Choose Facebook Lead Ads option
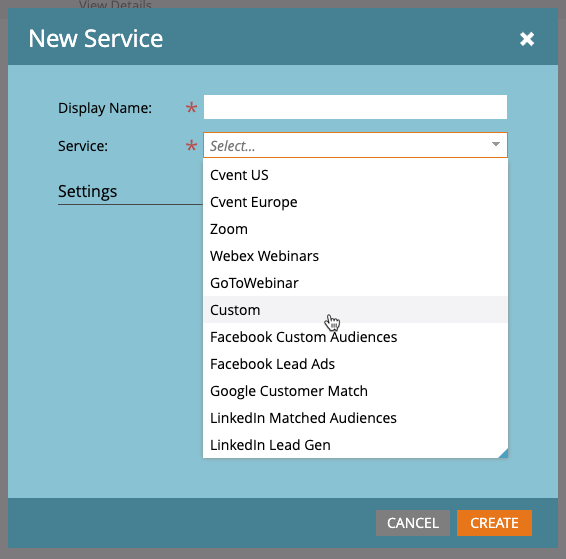This screenshot has width=566, height=559. click(x=355, y=364)
